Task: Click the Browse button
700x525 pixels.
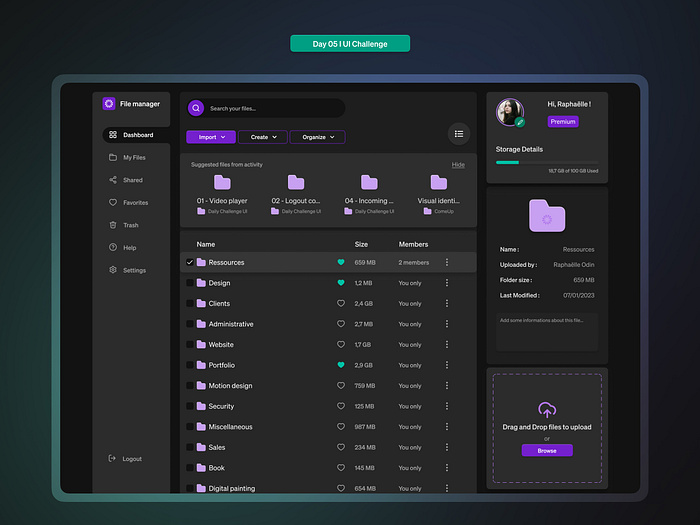Action: [547, 451]
